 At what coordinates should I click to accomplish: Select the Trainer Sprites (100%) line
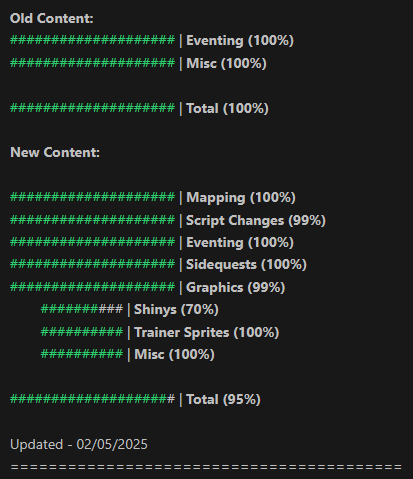point(207,332)
